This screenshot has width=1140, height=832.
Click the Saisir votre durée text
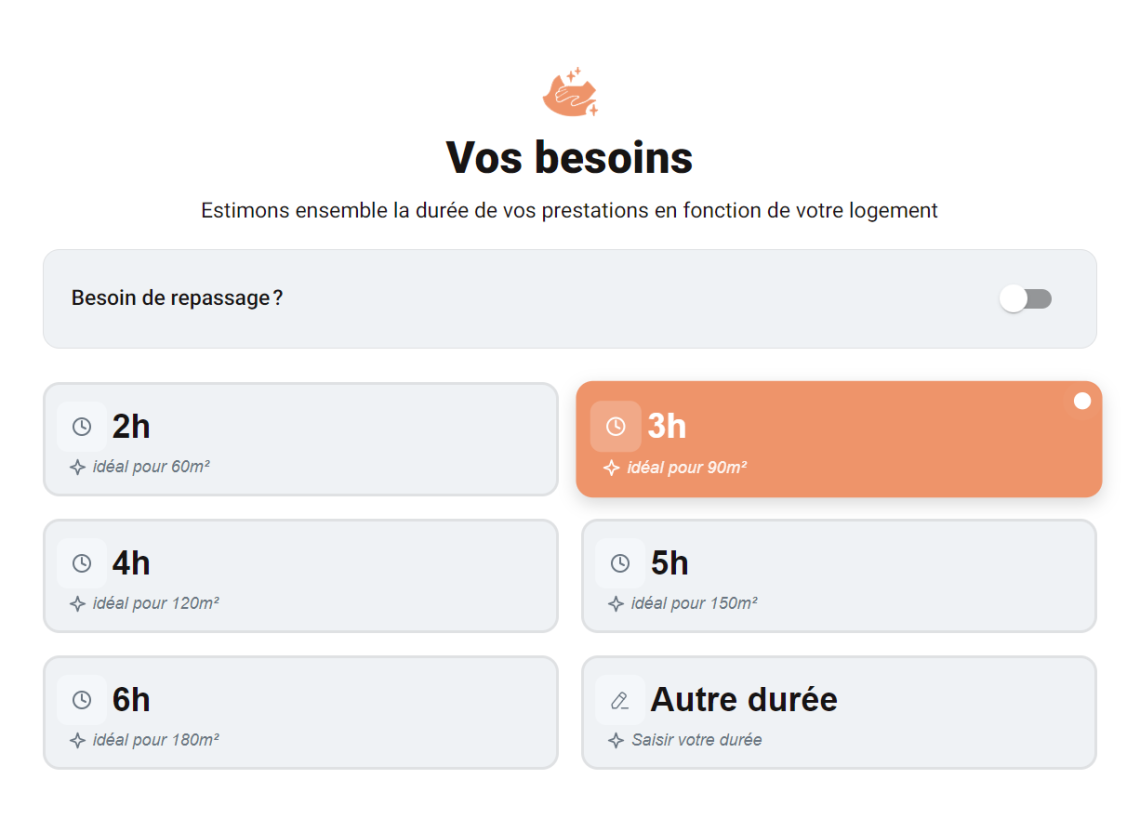(697, 740)
